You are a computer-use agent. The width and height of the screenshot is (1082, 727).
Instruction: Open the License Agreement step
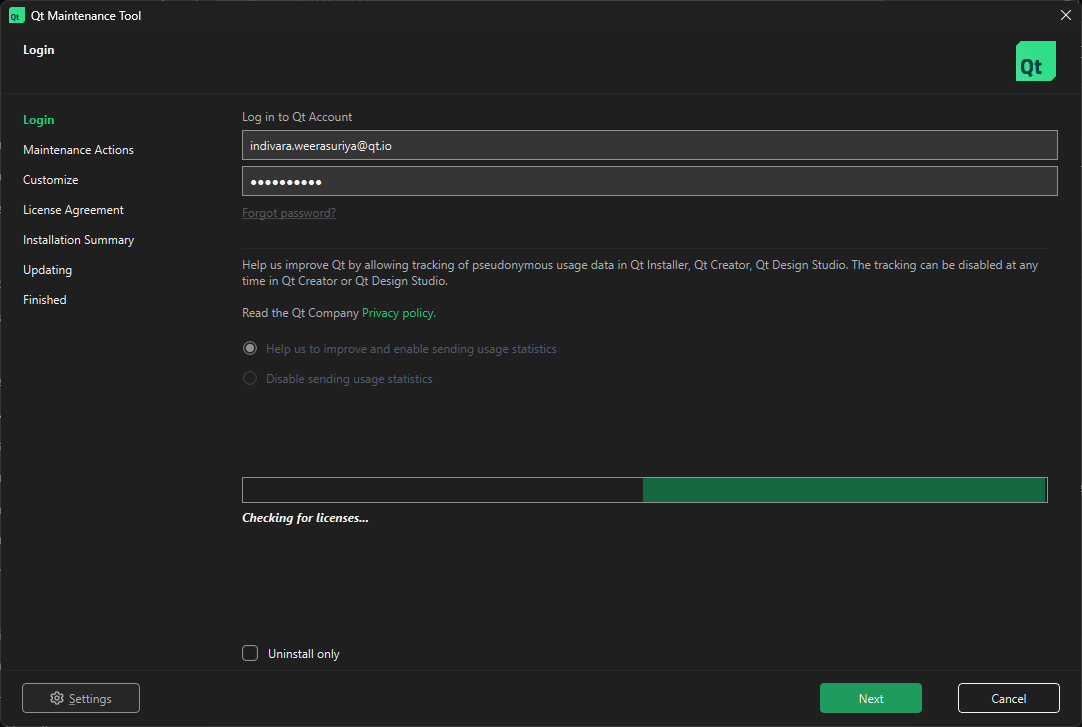pyautogui.click(x=73, y=210)
